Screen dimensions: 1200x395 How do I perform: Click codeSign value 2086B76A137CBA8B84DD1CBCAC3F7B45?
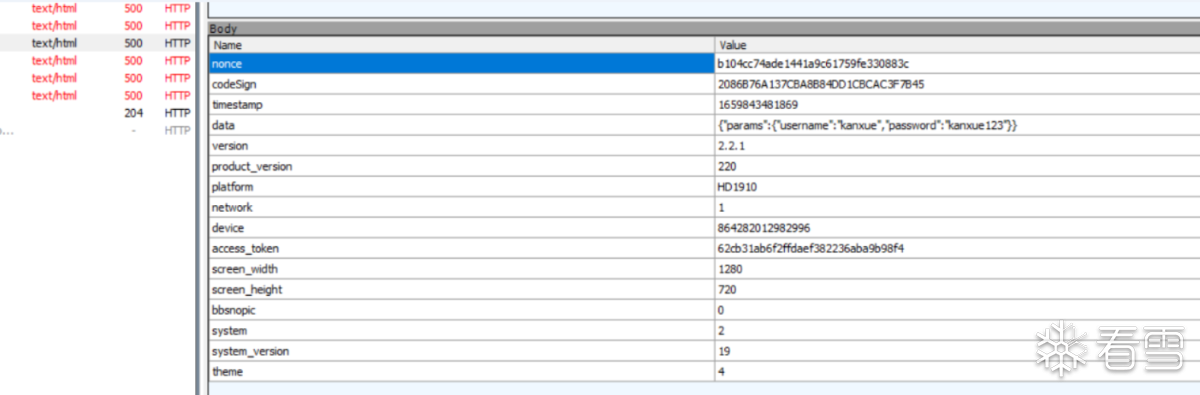click(x=821, y=84)
